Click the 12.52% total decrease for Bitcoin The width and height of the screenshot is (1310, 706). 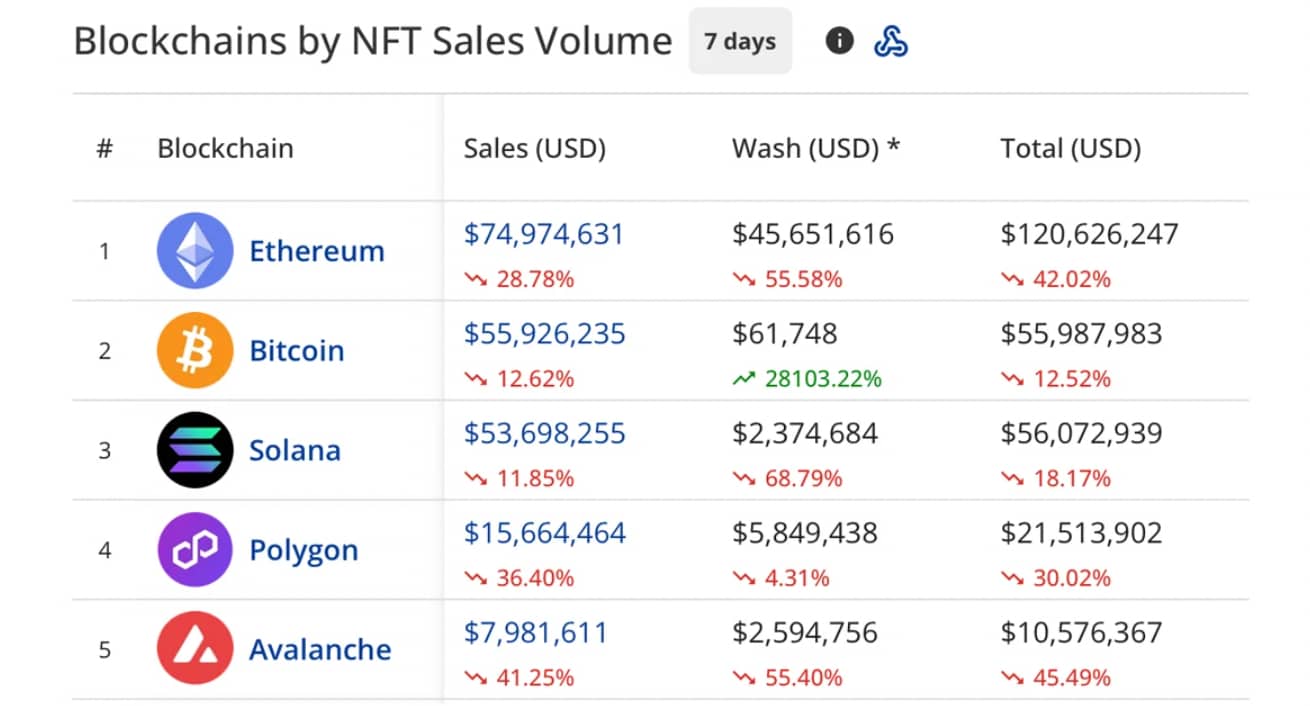coord(1056,379)
